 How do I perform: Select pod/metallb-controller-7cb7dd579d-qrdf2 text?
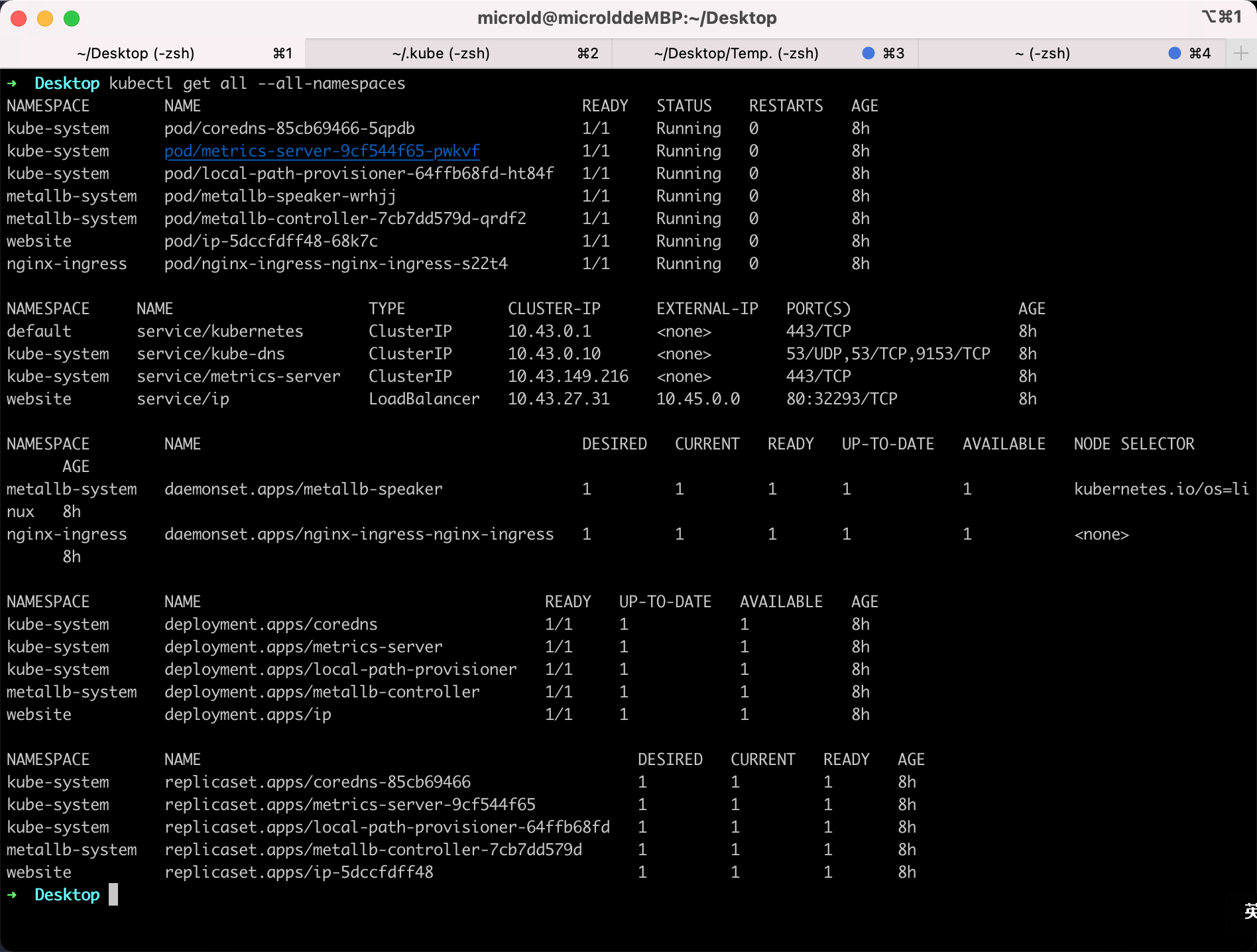(345, 219)
